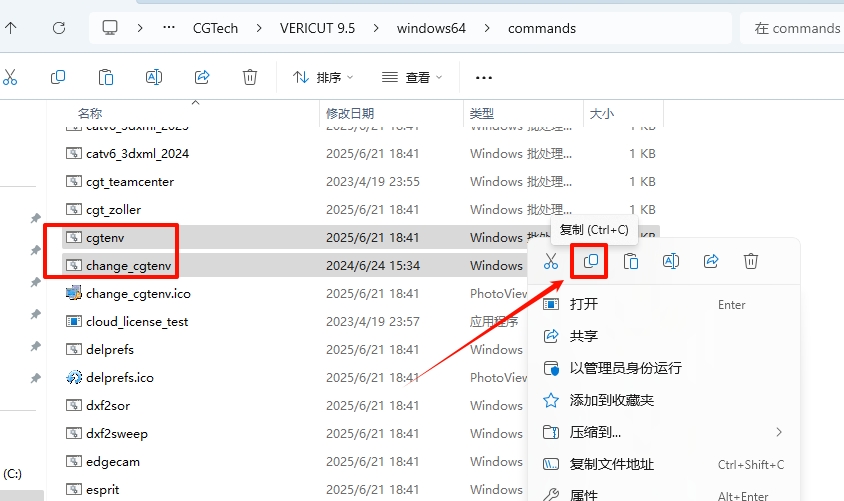844x501 pixels.
Task: Select the catv6_3dxml_2024 file name
Action: coord(137,153)
